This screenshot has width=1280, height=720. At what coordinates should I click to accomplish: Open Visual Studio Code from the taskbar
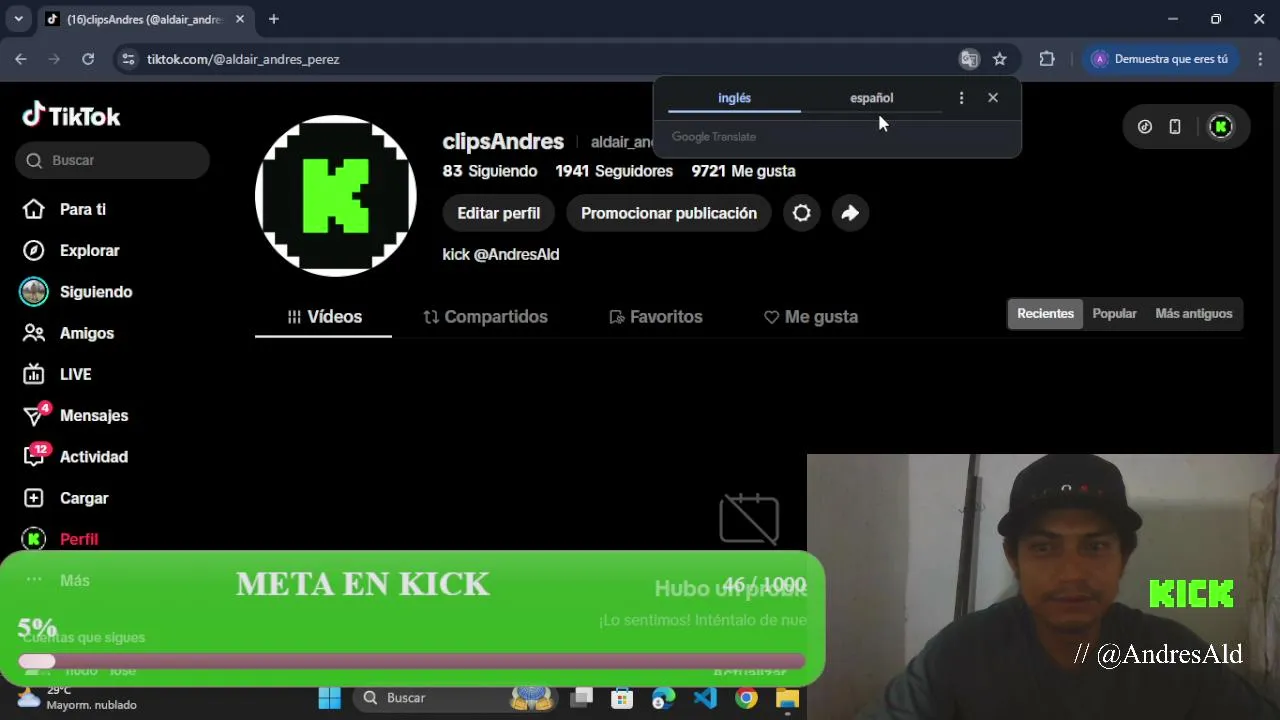point(705,698)
